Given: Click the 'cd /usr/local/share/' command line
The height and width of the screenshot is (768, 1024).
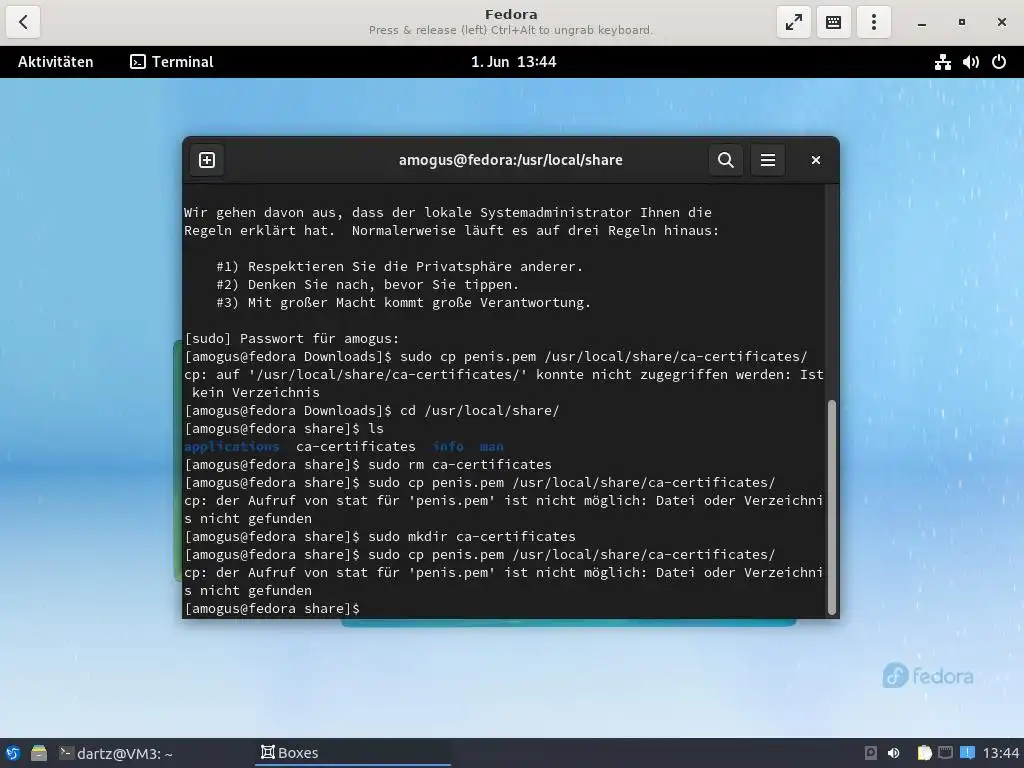Looking at the screenshot, I should click(x=372, y=410).
